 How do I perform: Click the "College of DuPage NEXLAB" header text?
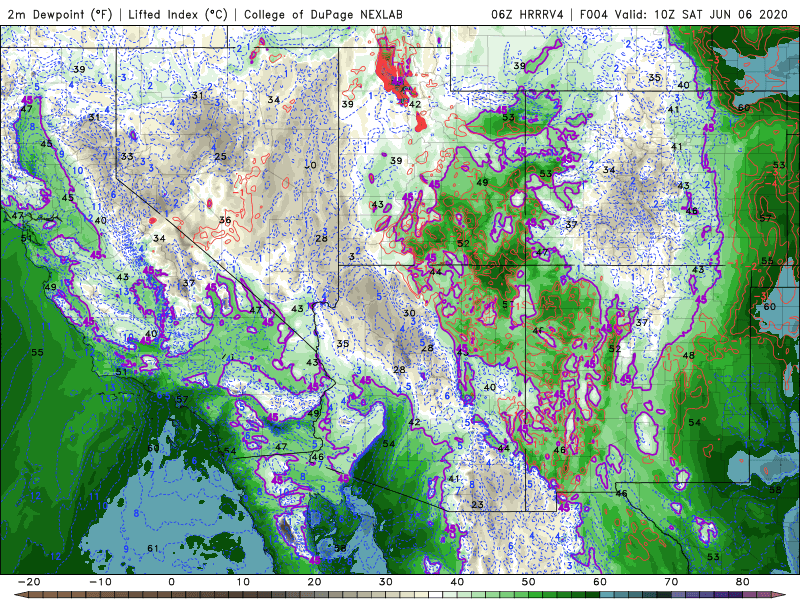coord(323,14)
